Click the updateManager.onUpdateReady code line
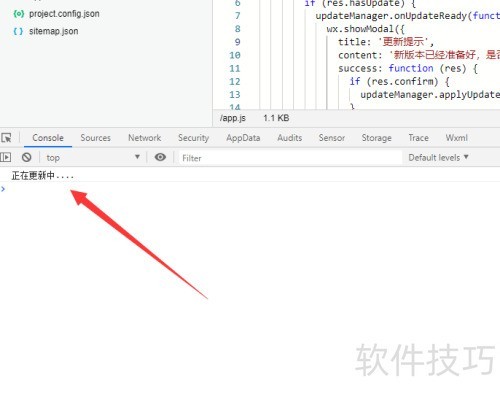Screen dimensions: 500x397 pyautogui.click(x=408, y=16)
